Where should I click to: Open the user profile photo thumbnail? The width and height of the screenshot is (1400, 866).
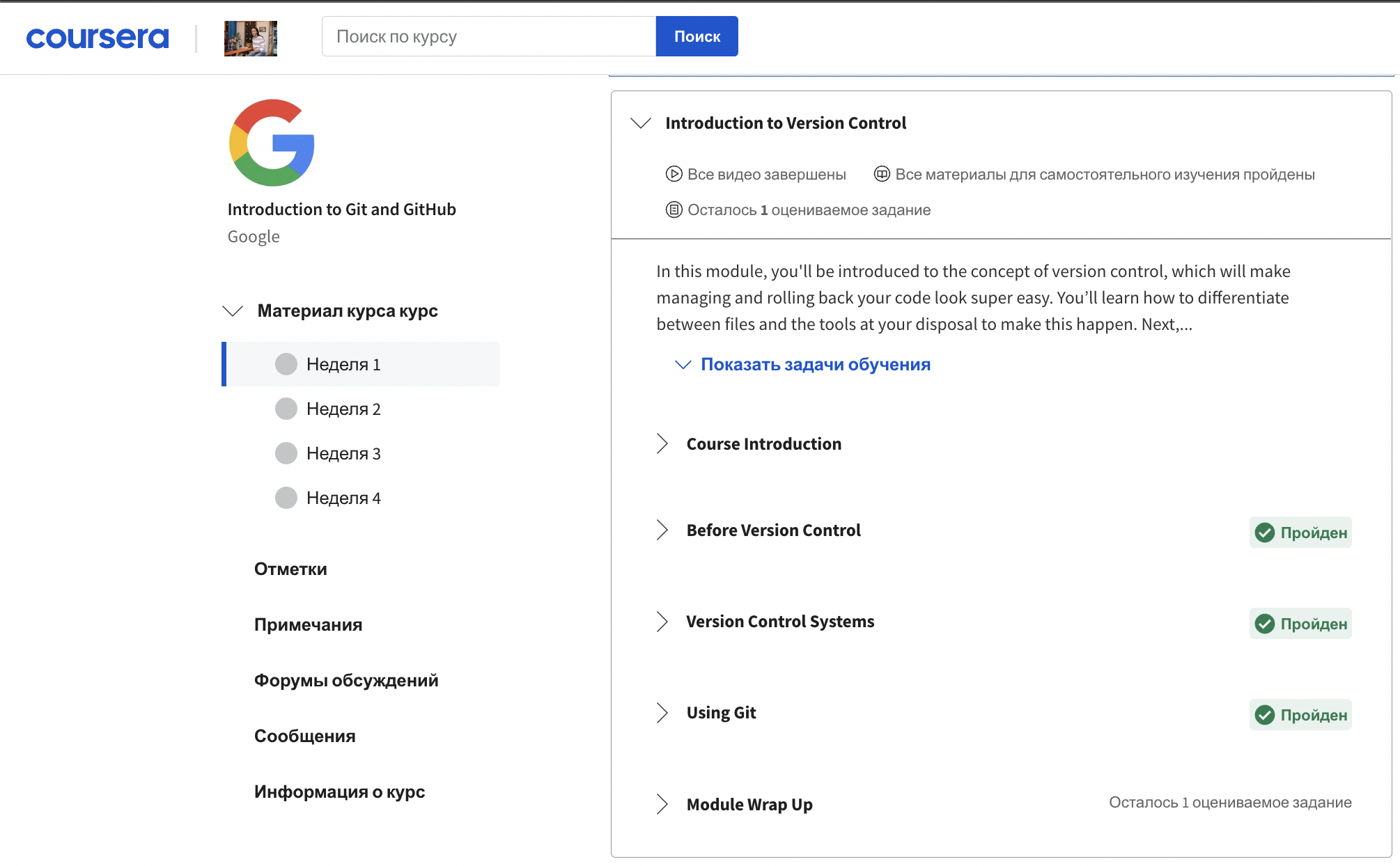(x=251, y=38)
